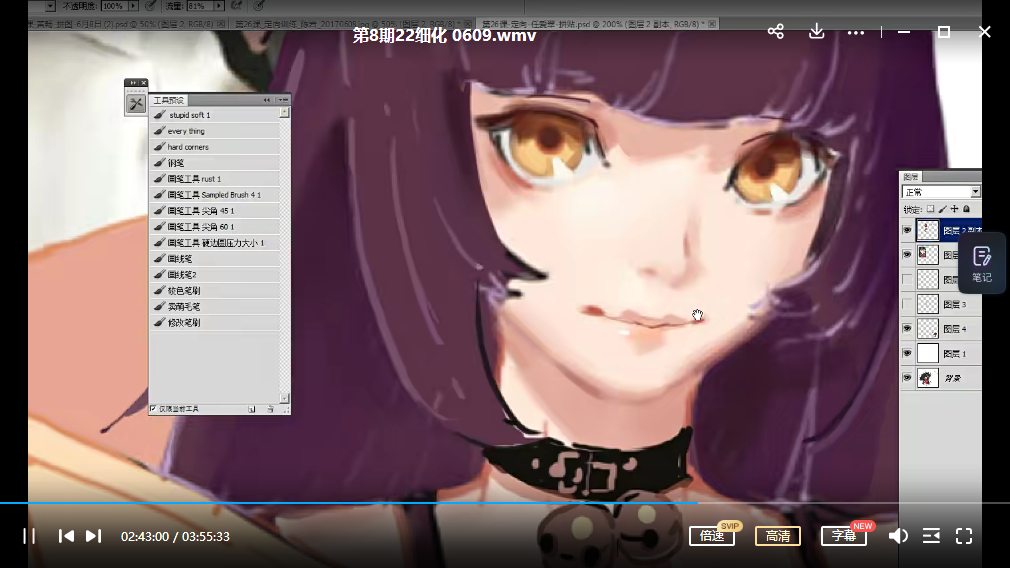Viewport: 1010px width, 568px height.
Task: Select the 钢笔 tool preset
Action: pos(215,163)
